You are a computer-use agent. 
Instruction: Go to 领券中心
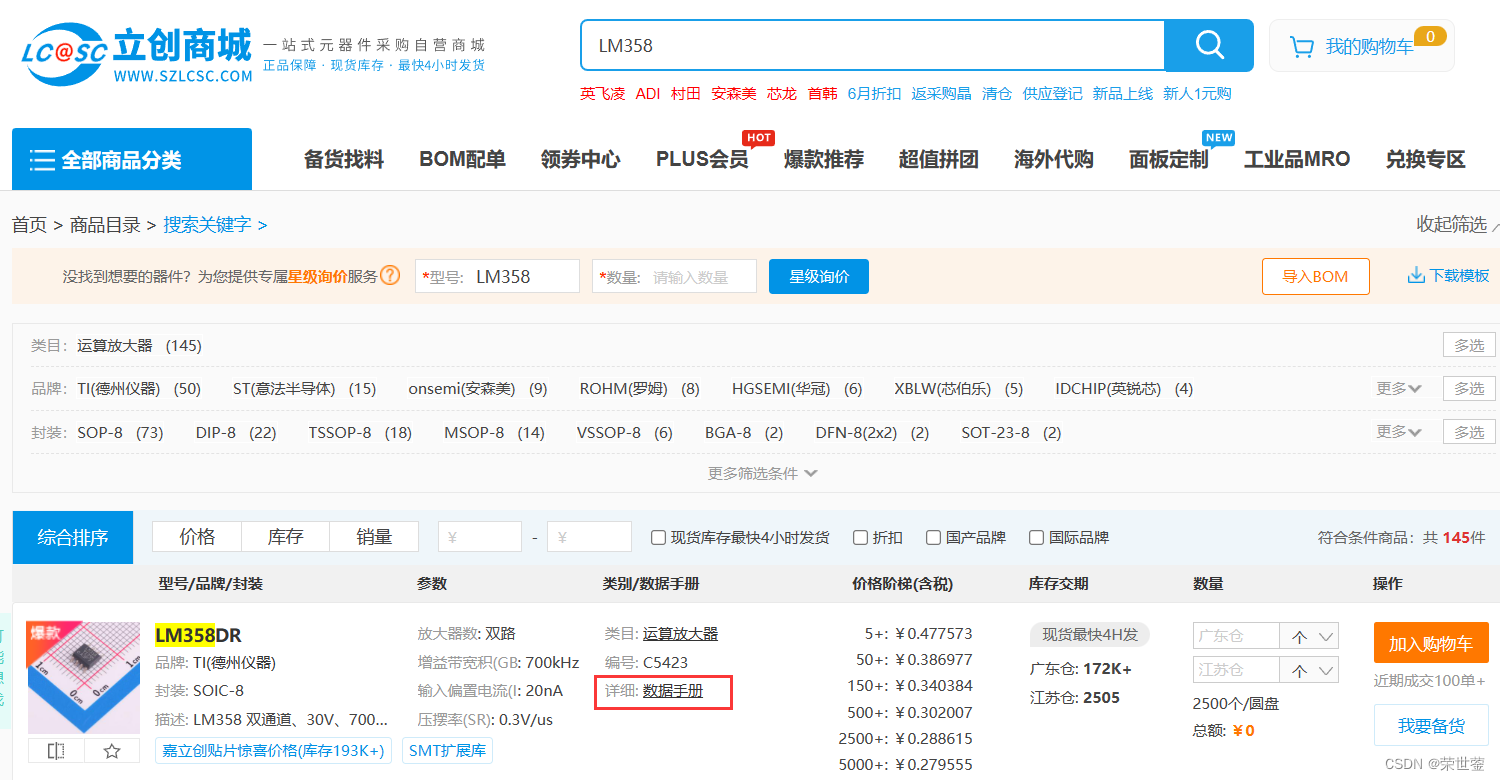point(580,160)
